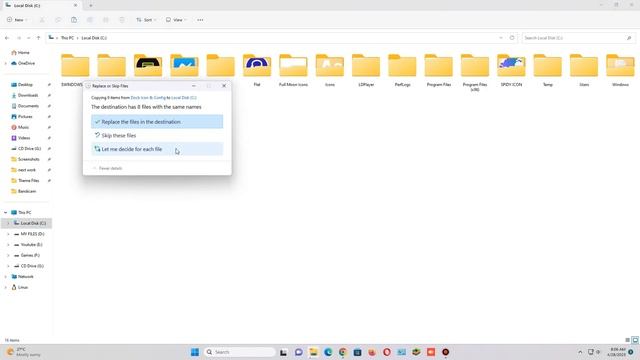Show hidden system tray icons chevron

click(x=580, y=352)
